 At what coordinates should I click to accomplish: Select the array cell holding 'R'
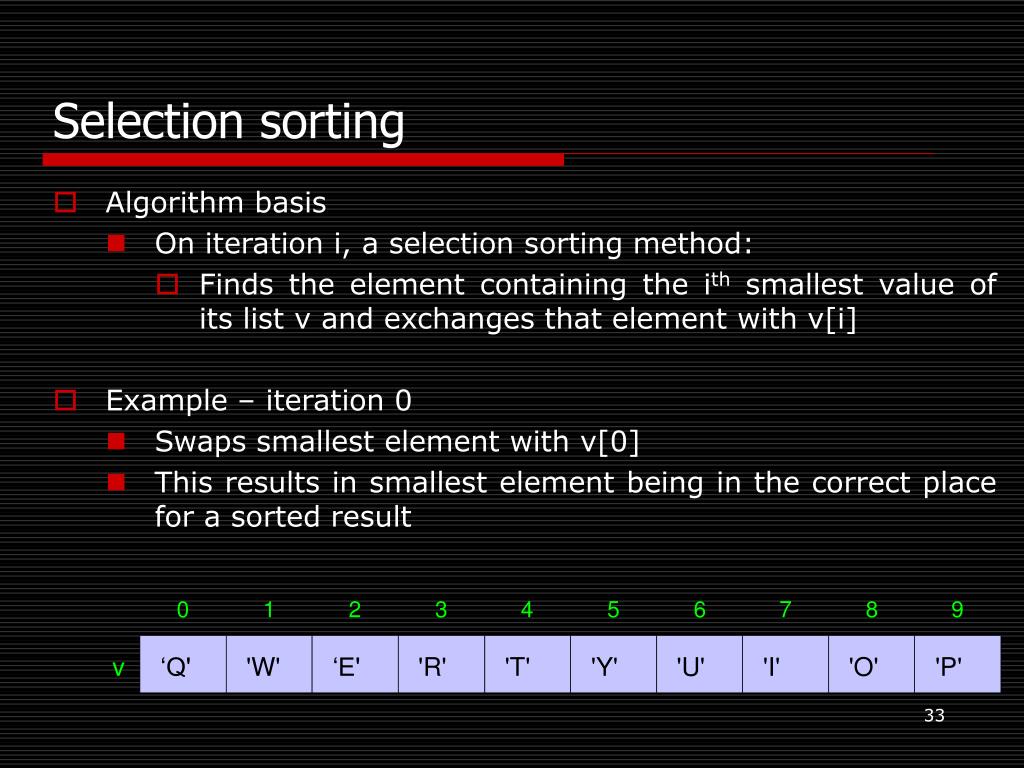(441, 664)
